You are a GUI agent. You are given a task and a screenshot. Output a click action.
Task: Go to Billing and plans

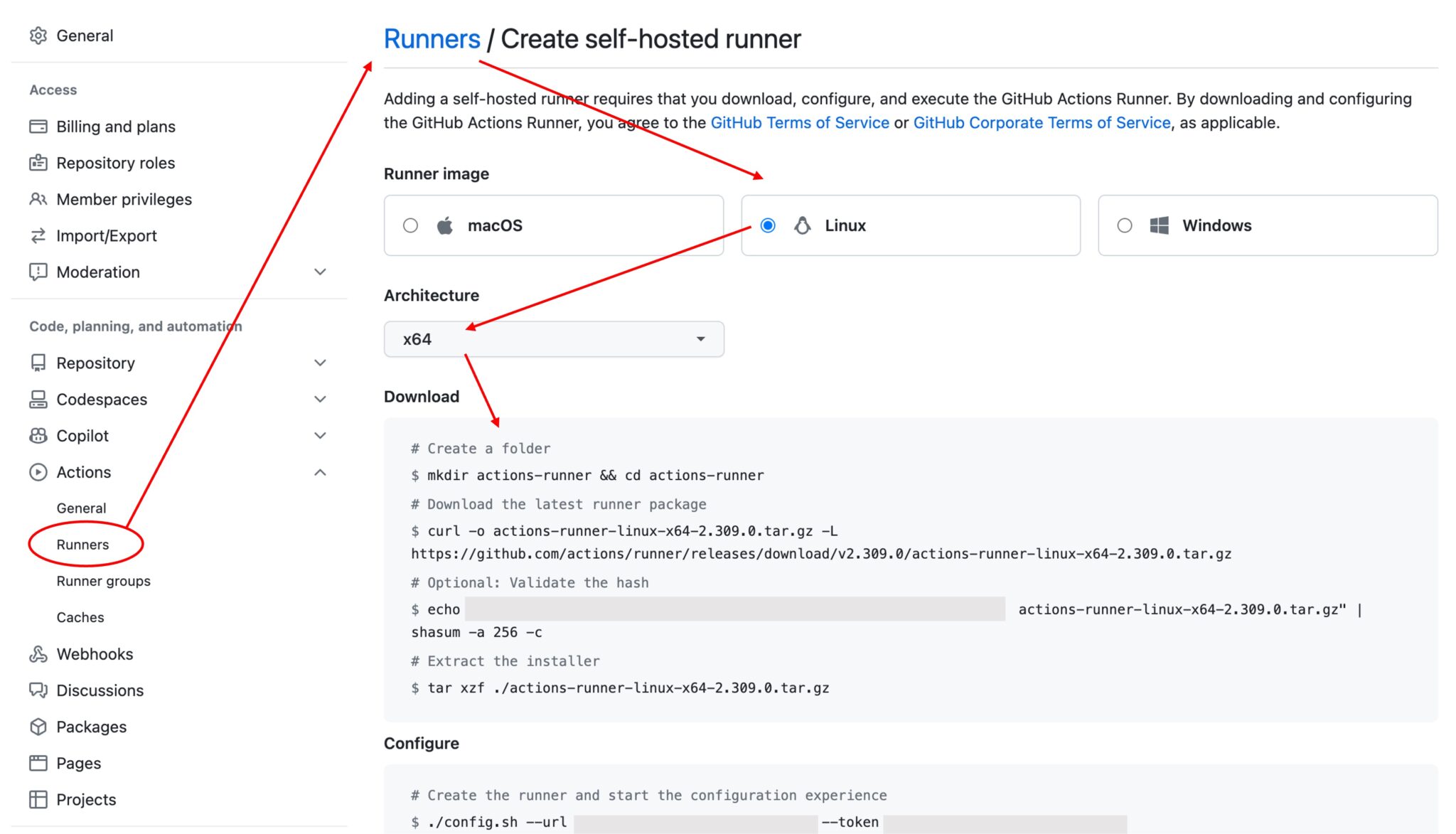pos(116,127)
